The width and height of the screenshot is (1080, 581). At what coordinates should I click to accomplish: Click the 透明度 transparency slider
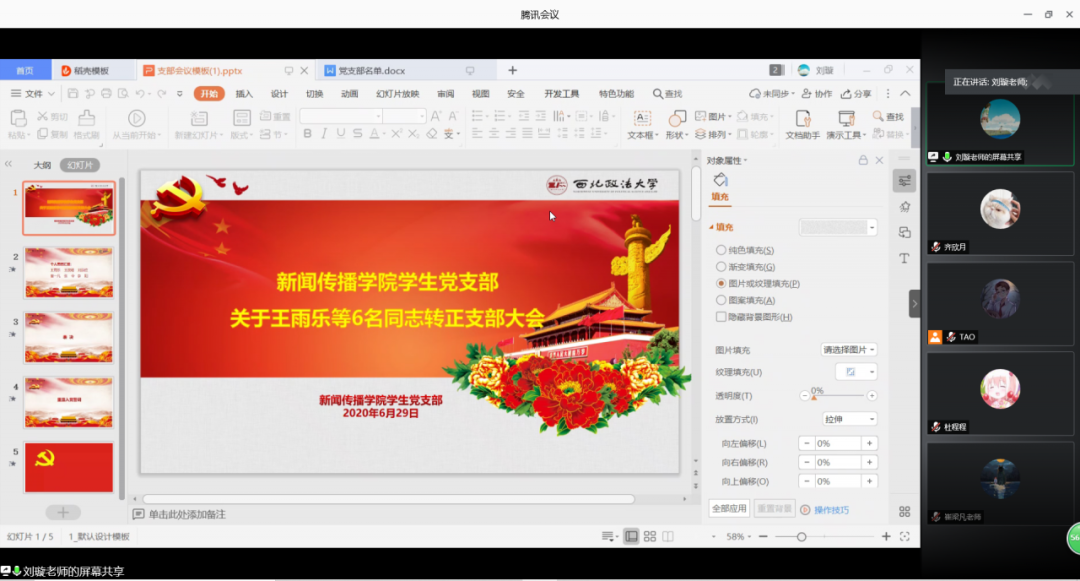click(838, 396)
